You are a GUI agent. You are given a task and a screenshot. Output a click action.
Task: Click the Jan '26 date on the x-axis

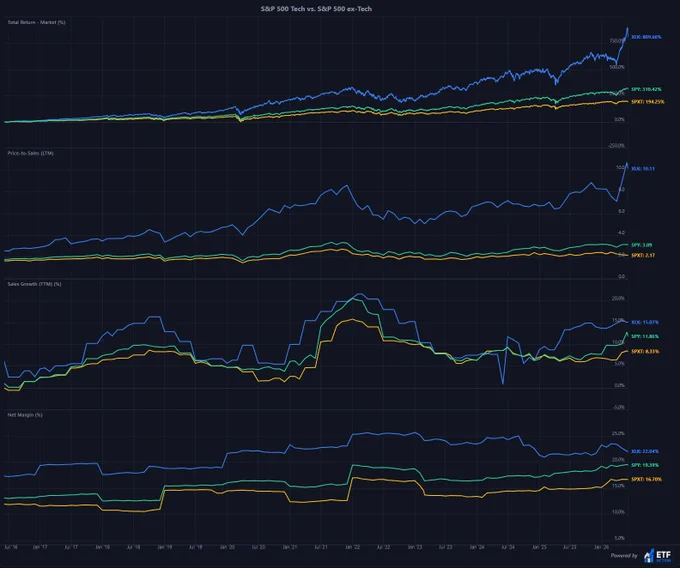[601, 547]
